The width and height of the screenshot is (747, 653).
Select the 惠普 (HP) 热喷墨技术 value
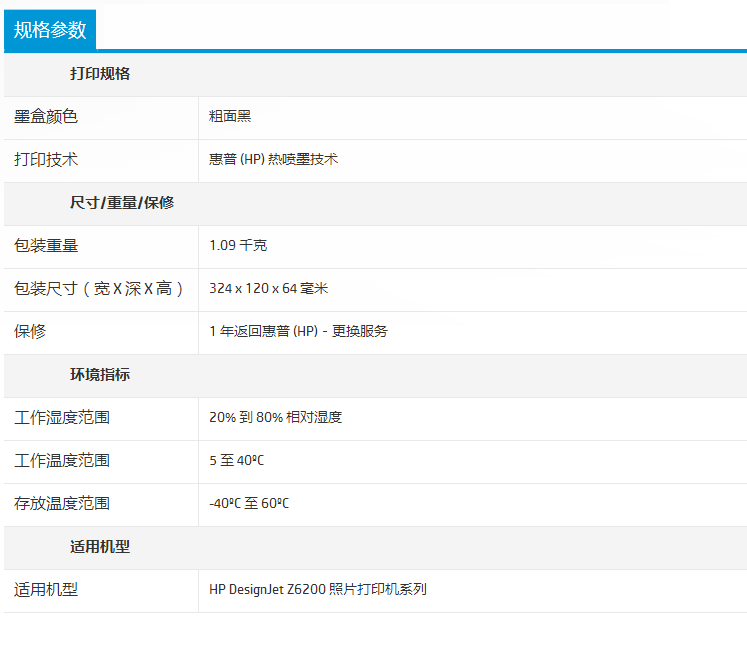click(x=273, y=159)
